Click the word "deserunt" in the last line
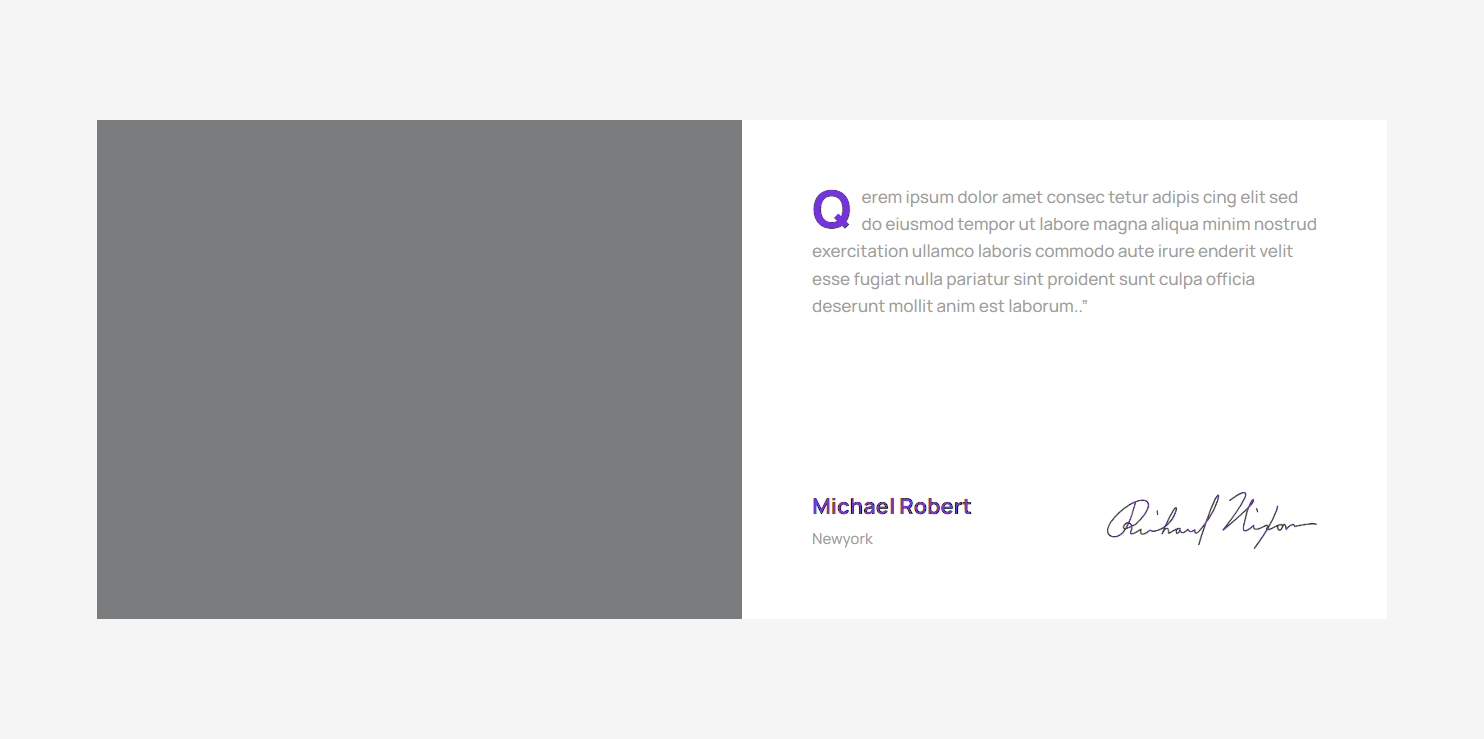Screen dimensions: 1484x739 pyautogui.click(x=848, y=307)
